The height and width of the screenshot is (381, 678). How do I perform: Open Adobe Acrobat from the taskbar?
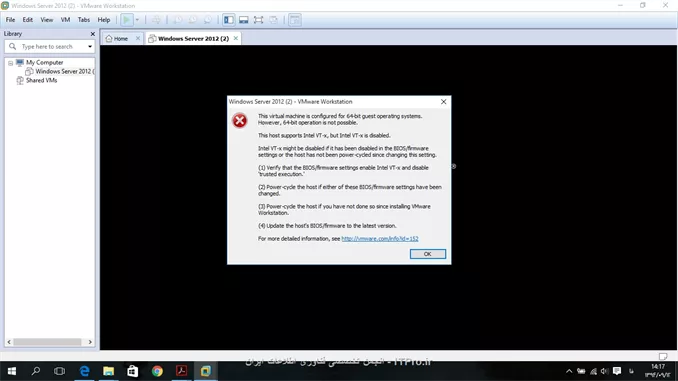coord(181,371)
